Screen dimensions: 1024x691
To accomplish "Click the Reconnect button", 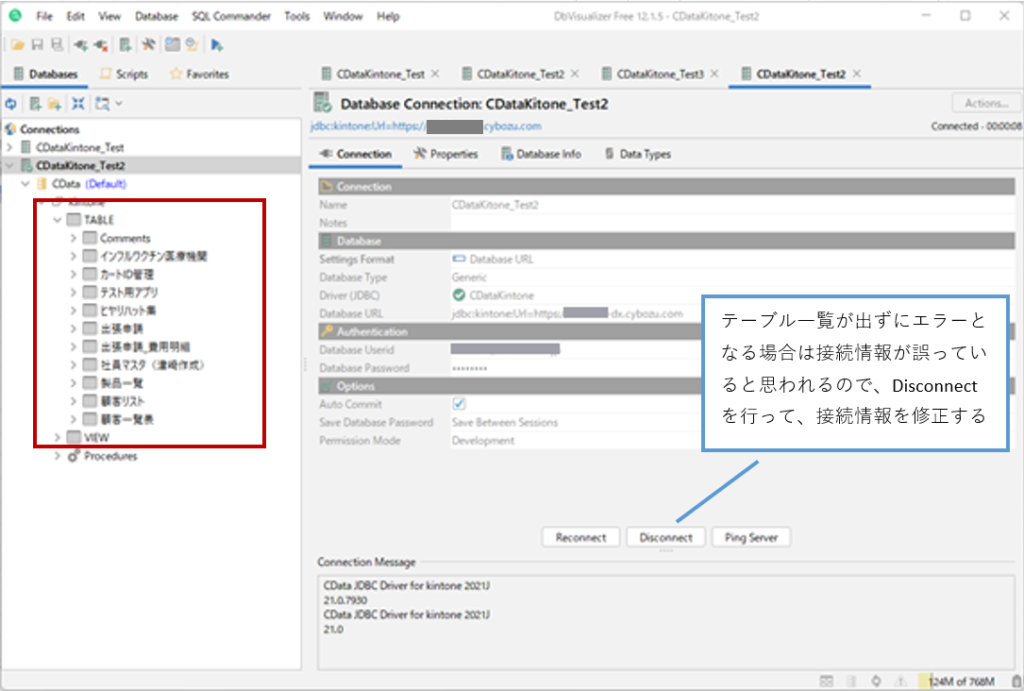I will tap(581, 538).
